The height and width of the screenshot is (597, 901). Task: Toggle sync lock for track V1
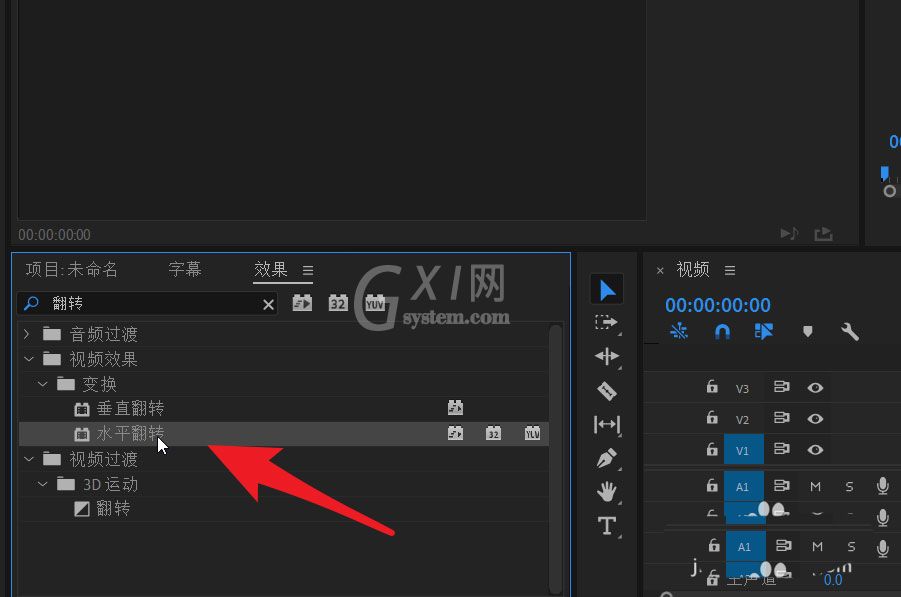click(x=781, y=449)
